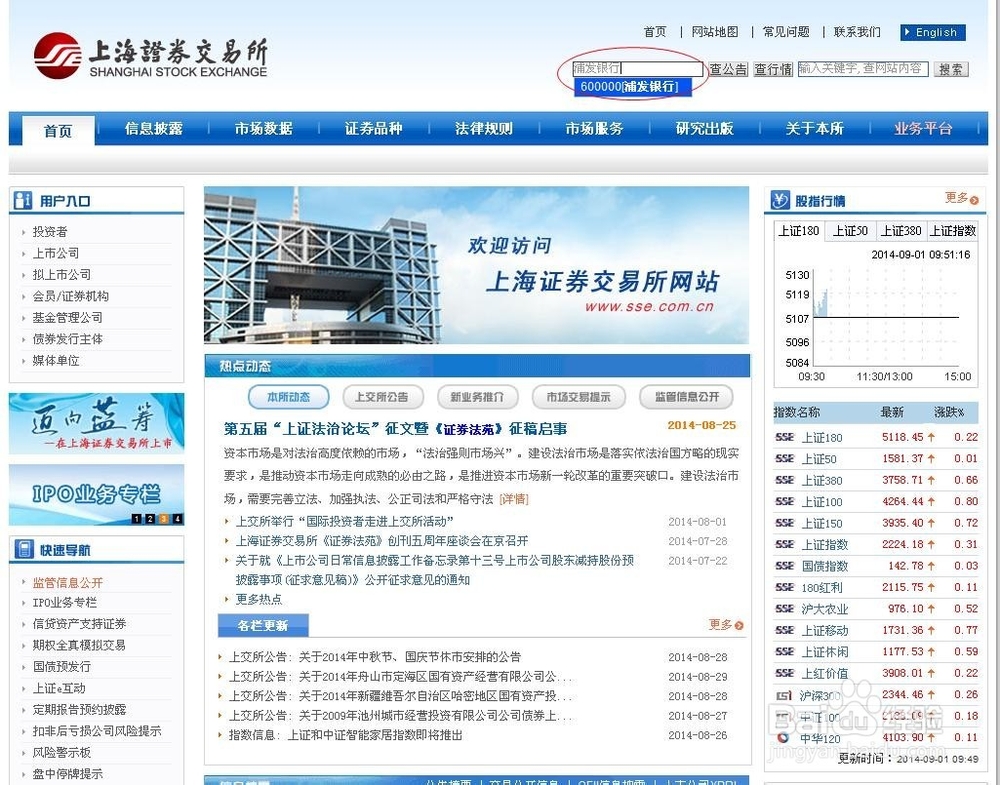The width and height of the screenshot is (1000, 785).
Task: Open 联系我们 top link
Action: 857,32
